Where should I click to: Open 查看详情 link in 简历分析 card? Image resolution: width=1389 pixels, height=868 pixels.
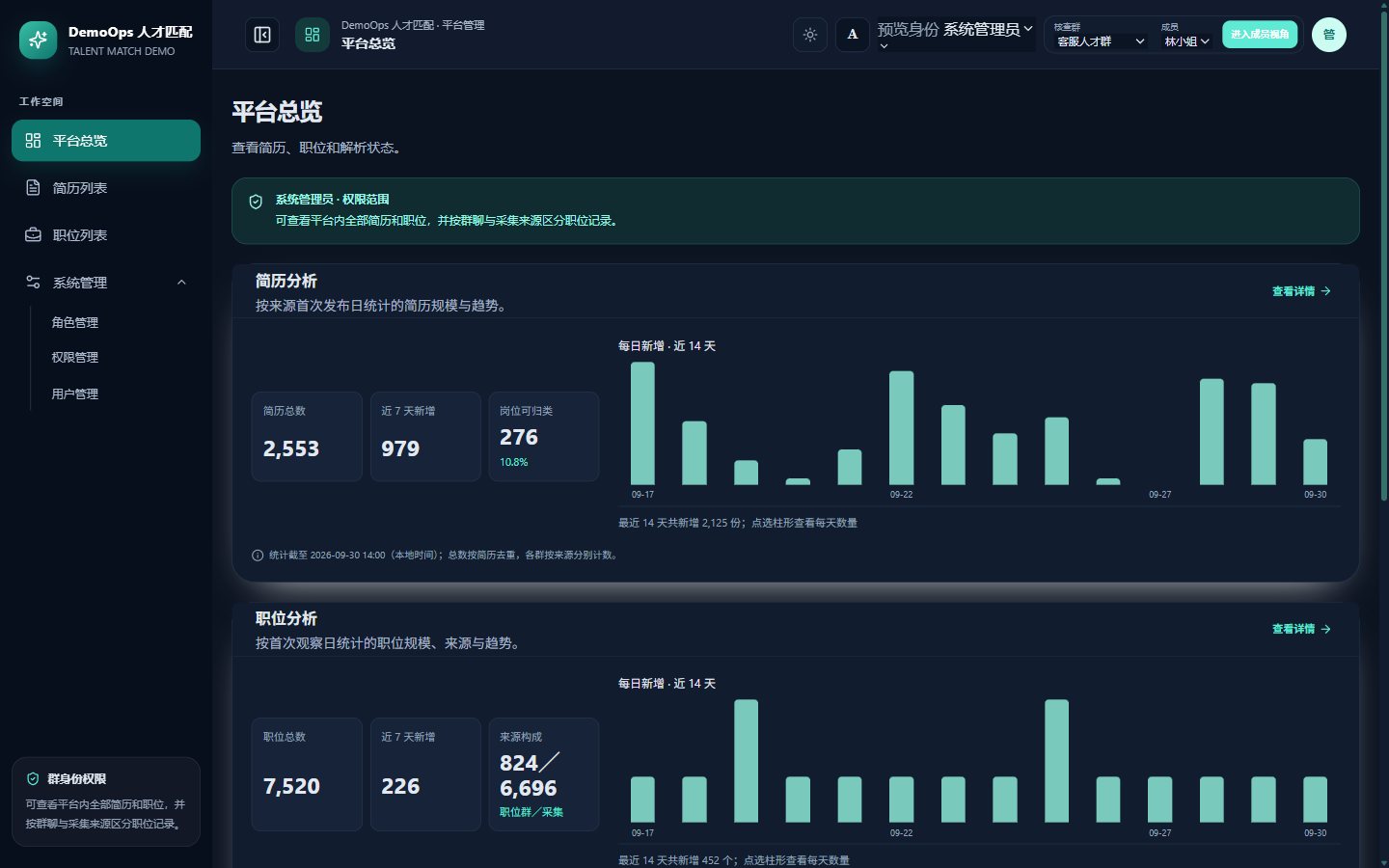[x=1301, y=291]
